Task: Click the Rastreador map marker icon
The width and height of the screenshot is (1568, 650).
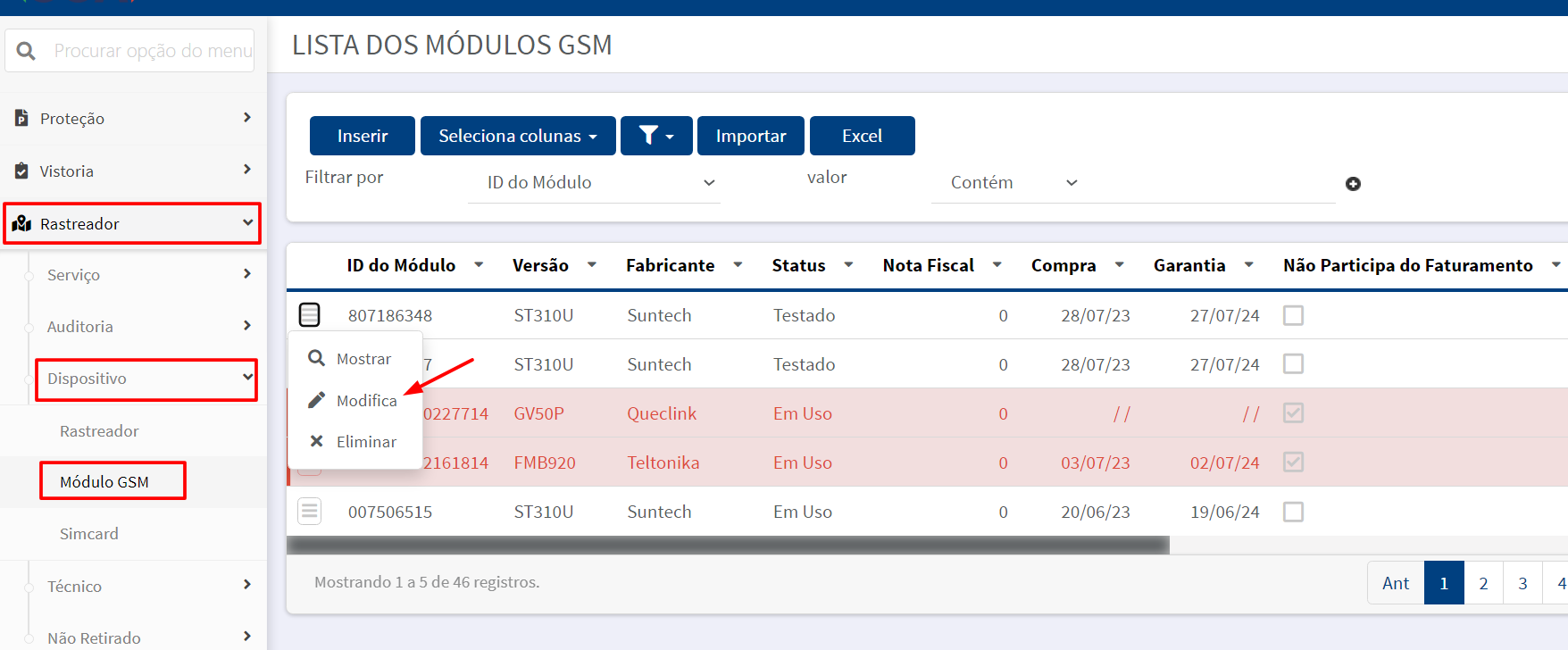Action: point(21,223)
